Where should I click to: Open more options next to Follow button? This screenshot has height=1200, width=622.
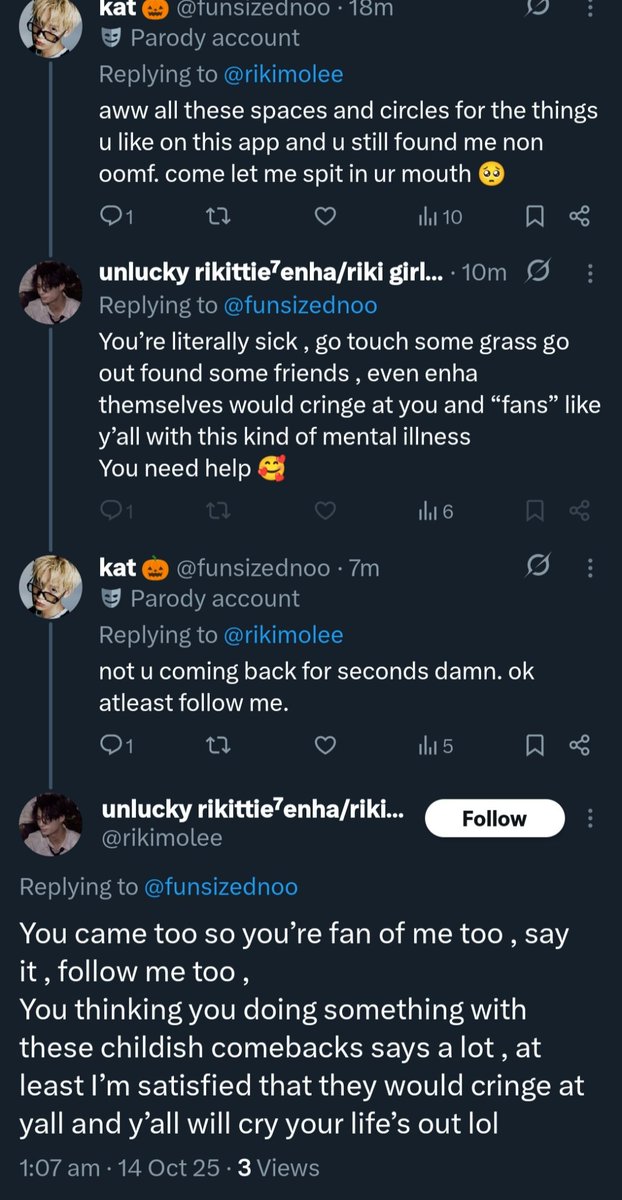590,819
